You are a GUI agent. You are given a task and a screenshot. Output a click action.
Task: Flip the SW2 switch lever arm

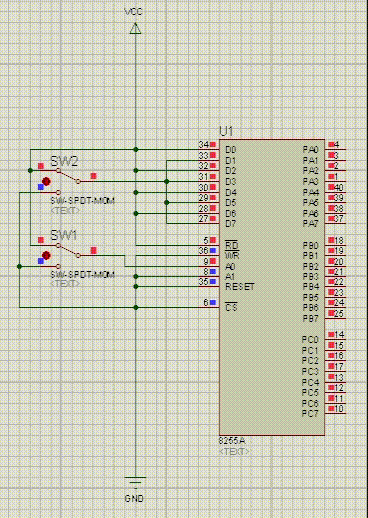[x=68, y=176]
